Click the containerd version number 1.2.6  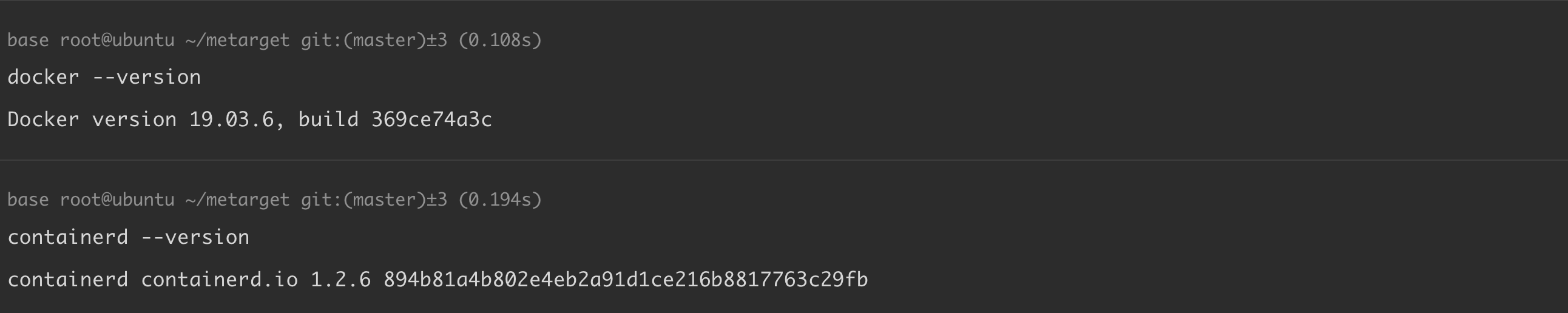(x=340, y=280)
